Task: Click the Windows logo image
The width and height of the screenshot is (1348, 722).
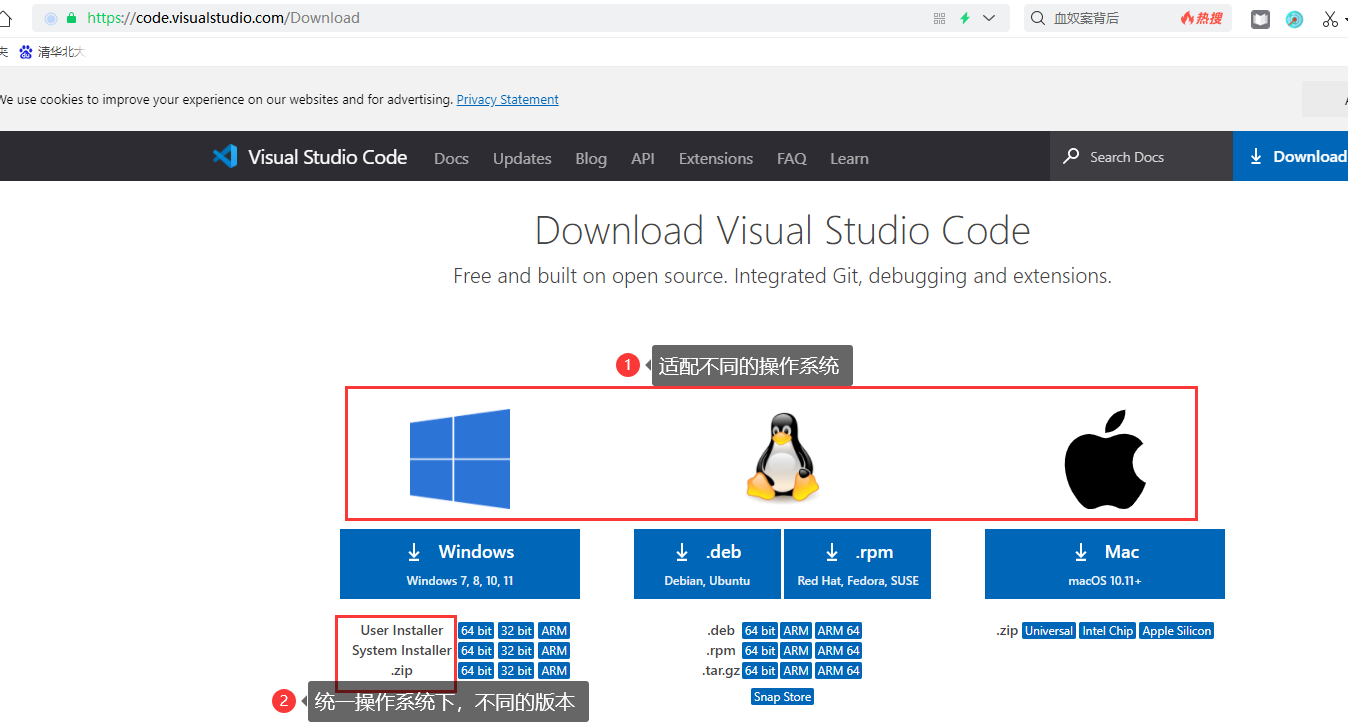Action: click(x=460, y=458)
